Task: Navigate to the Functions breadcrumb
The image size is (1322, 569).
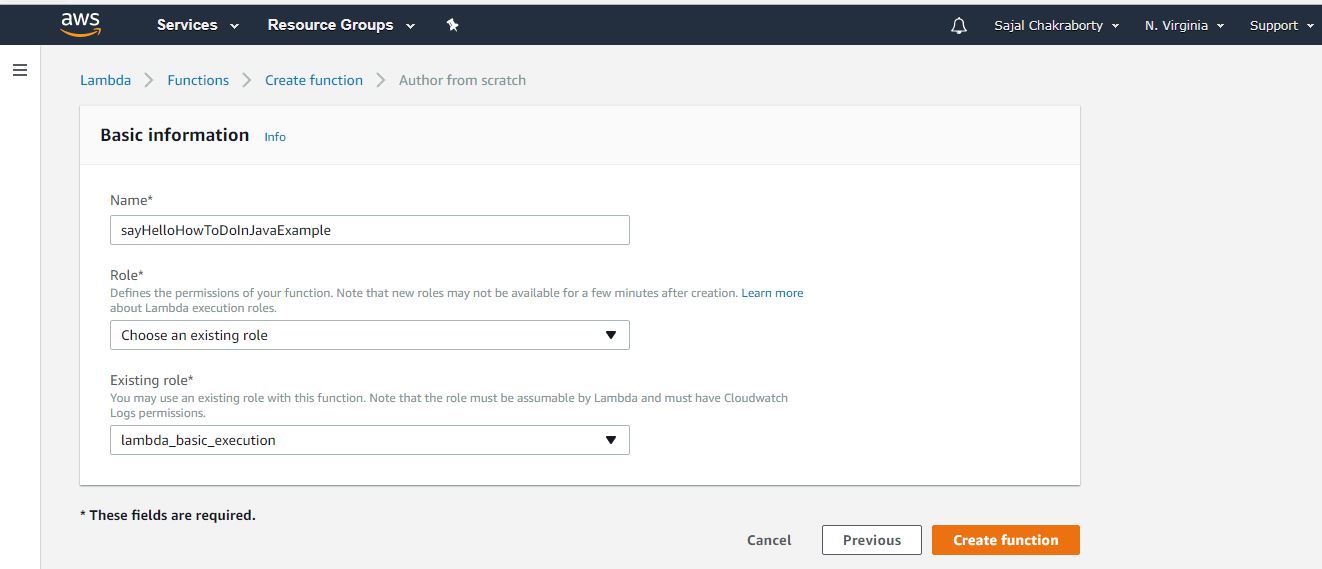Action: click(198, 80)
